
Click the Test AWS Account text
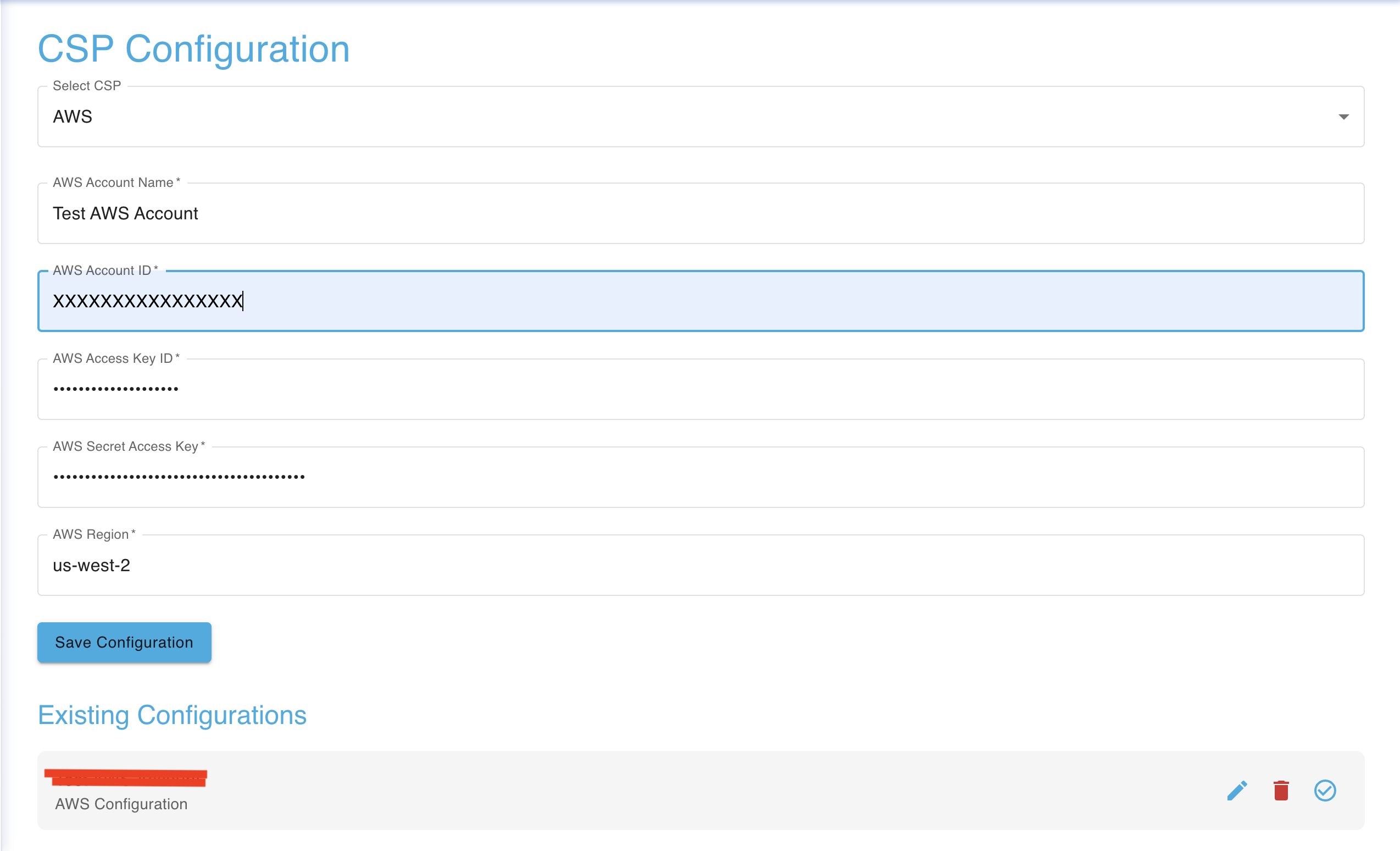126,214
